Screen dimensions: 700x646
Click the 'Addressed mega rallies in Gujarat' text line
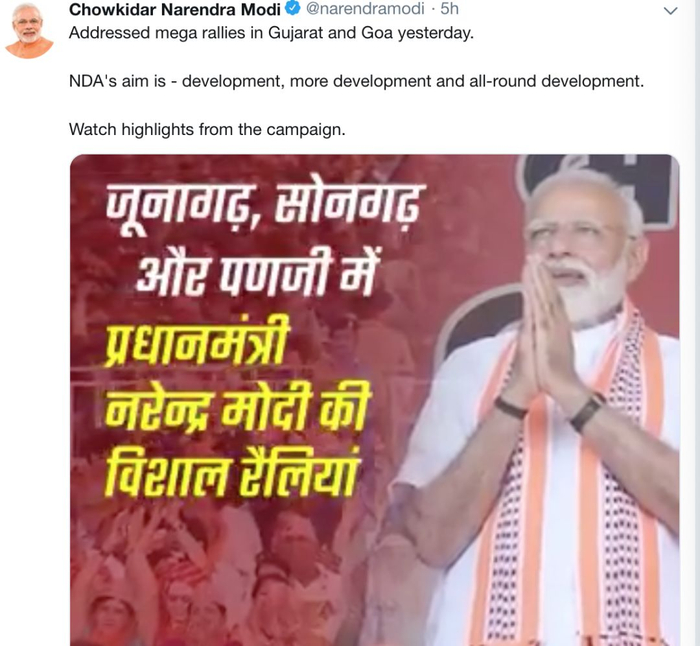point(271,33)
